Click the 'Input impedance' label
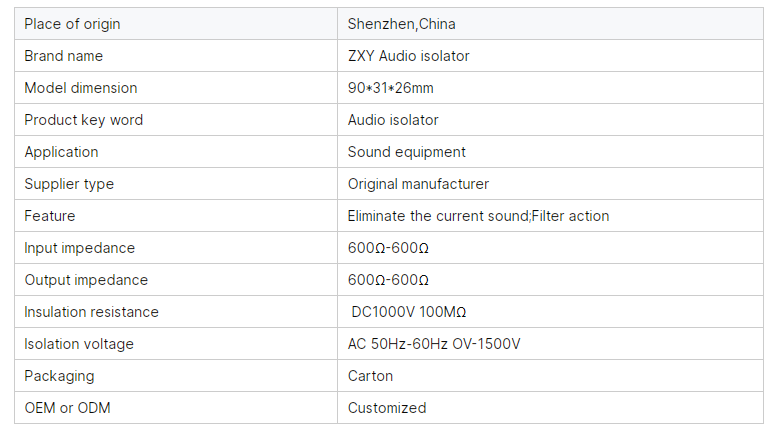This screenshot has width=772, height=435. pyautogui.click(x=79, y=248)
